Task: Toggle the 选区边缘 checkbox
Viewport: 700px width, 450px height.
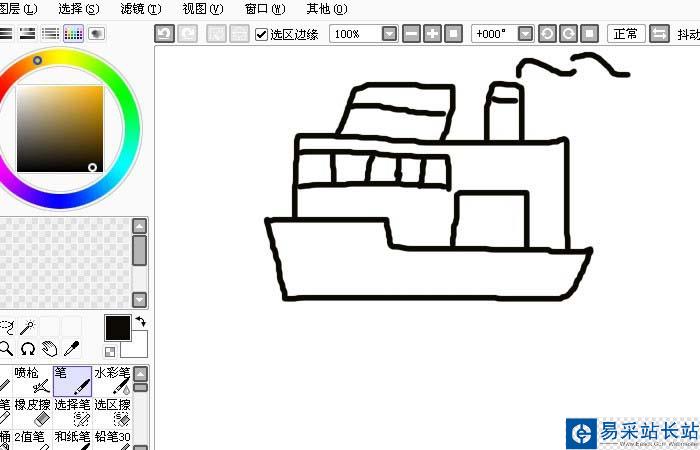Action: coord(261,34)
